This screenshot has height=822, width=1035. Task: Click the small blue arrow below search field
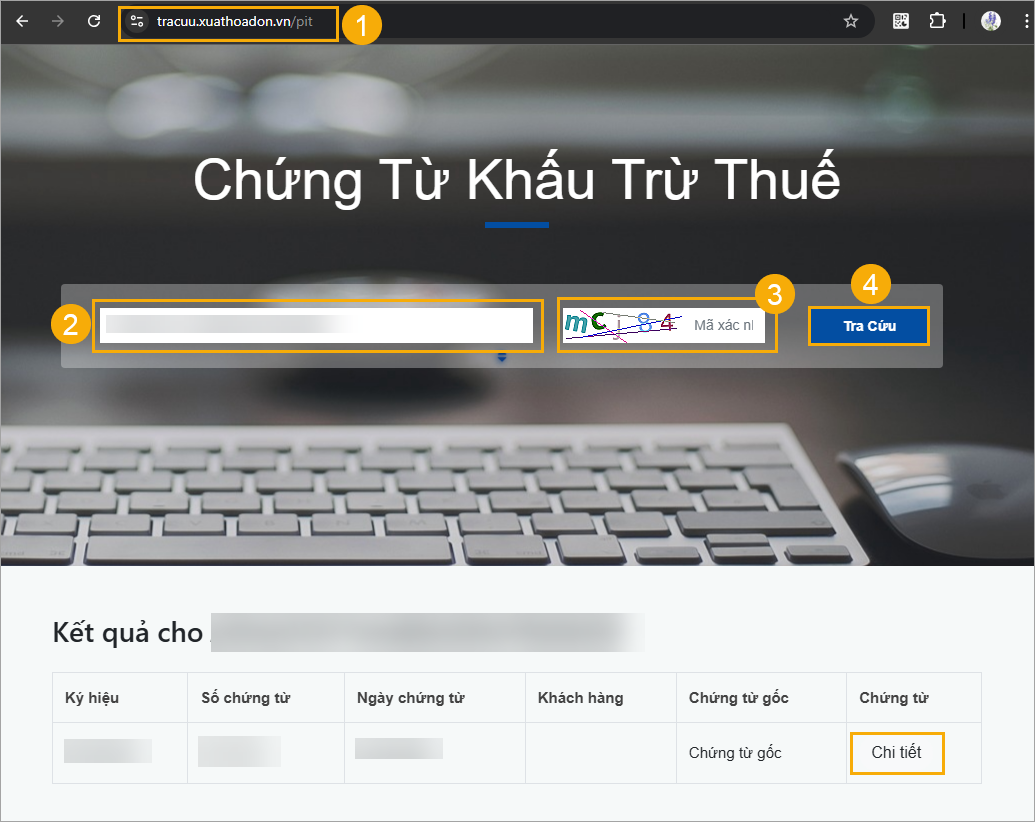(x=502, y=357)
